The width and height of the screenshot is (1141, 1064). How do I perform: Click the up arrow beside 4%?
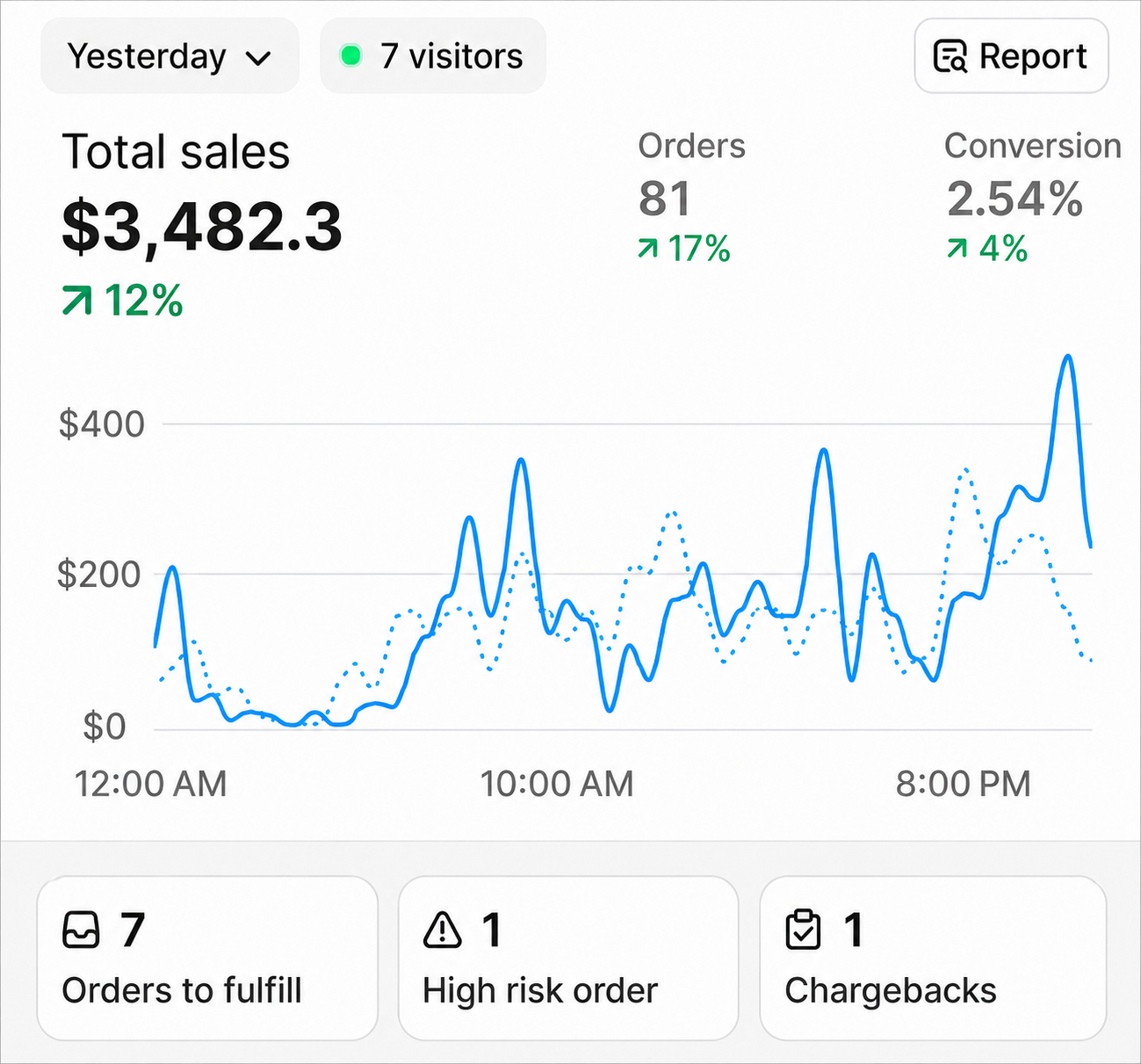[x=957, y=250]
